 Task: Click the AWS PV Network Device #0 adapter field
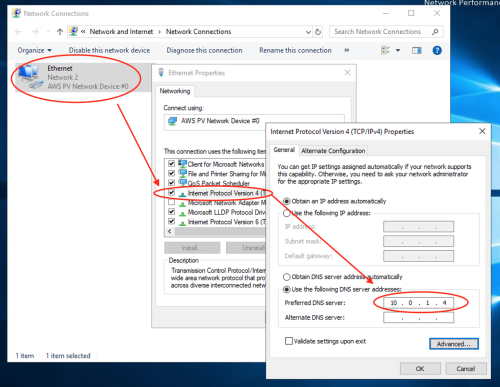[254, 122]
